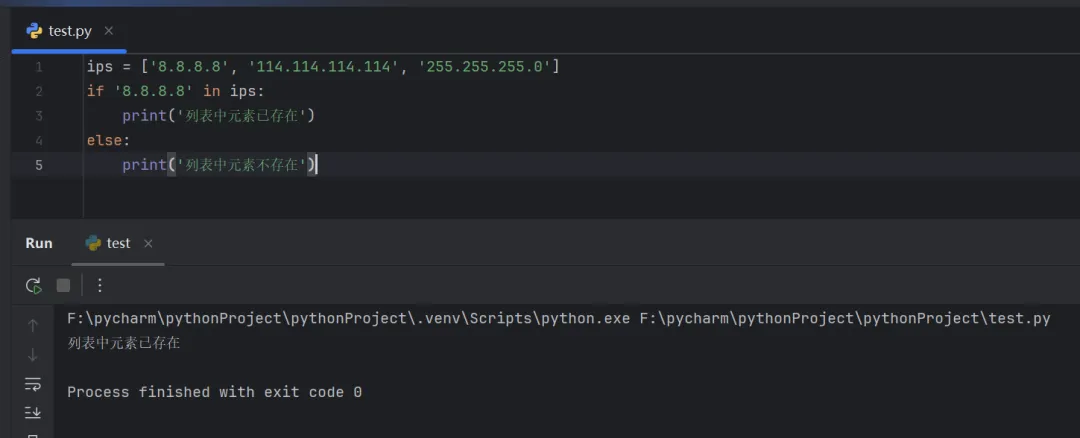Click the Stop process button

(x=63, y=285)
